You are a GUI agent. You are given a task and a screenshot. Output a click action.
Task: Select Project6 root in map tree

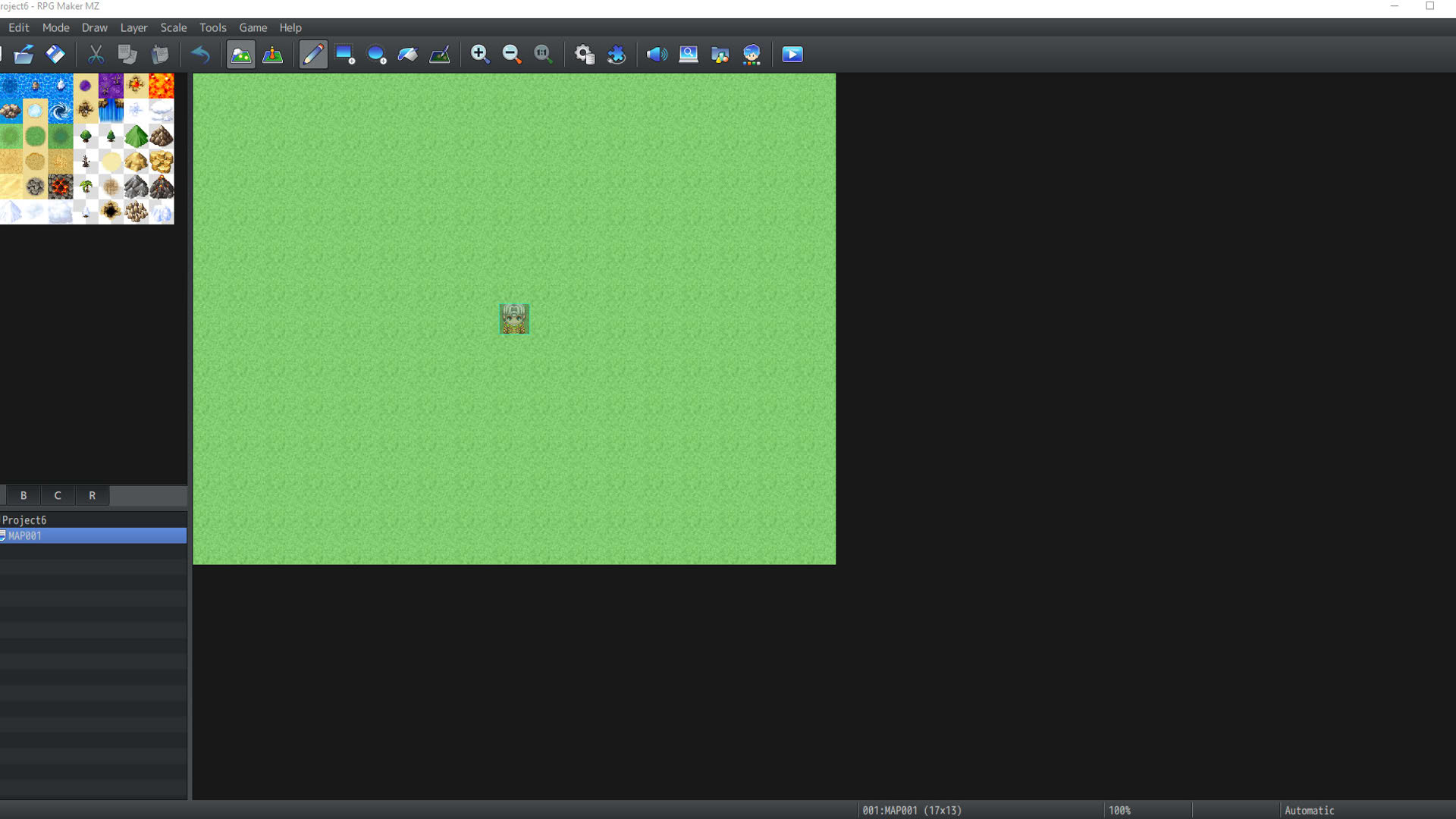click(x=93, y=520)
